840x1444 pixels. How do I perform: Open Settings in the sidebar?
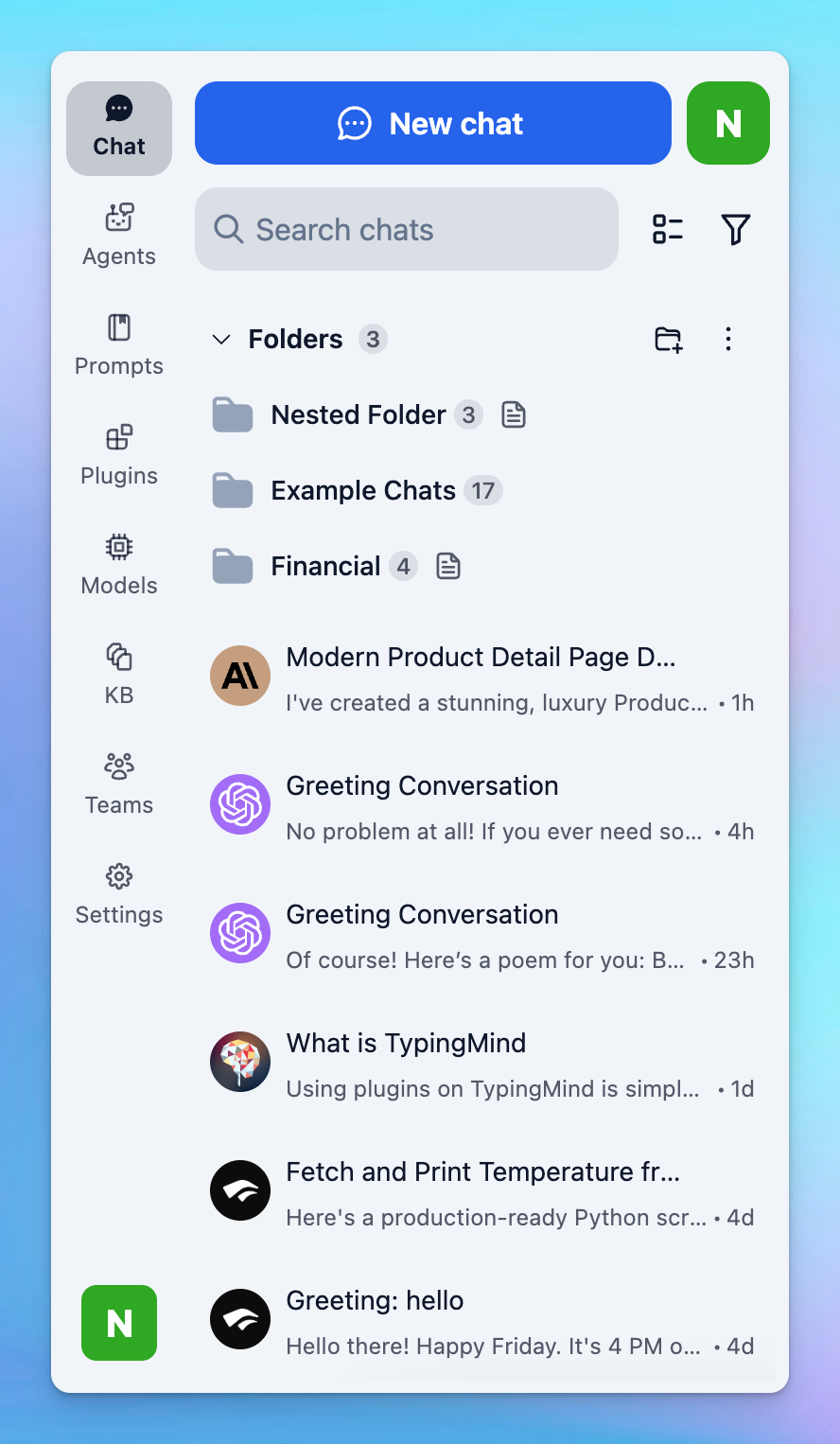point(119,893)
